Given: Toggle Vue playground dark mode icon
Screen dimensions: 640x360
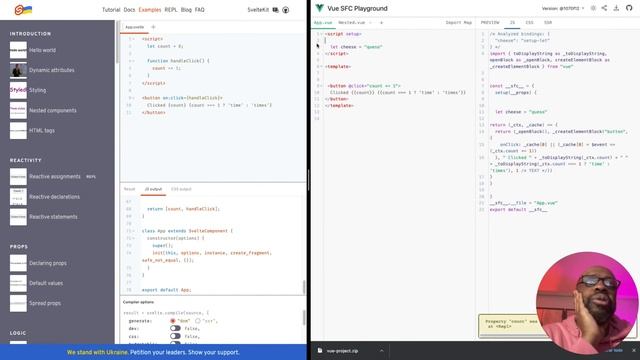Looking at the screenshot, I should (x=593, y=8).
